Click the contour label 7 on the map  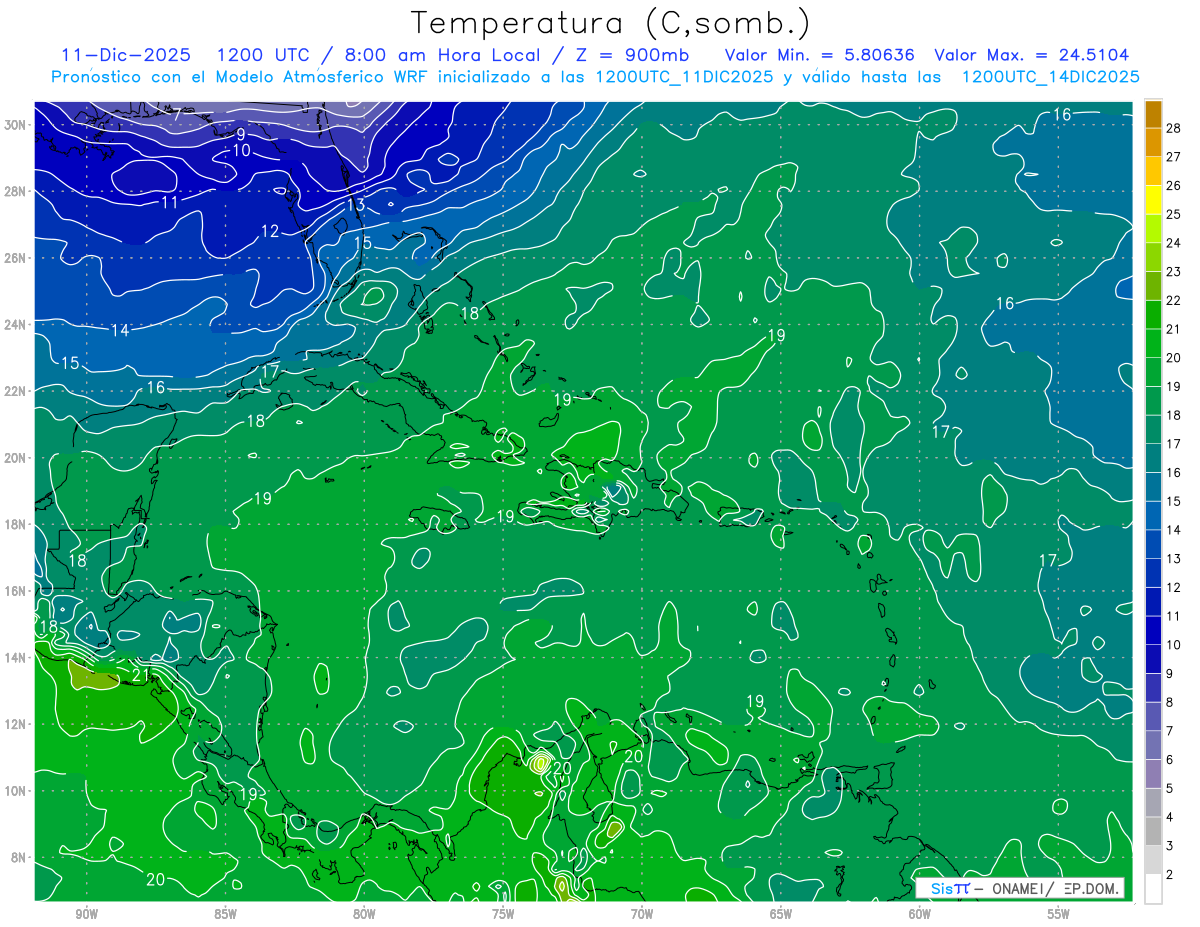tap(177, 115)
